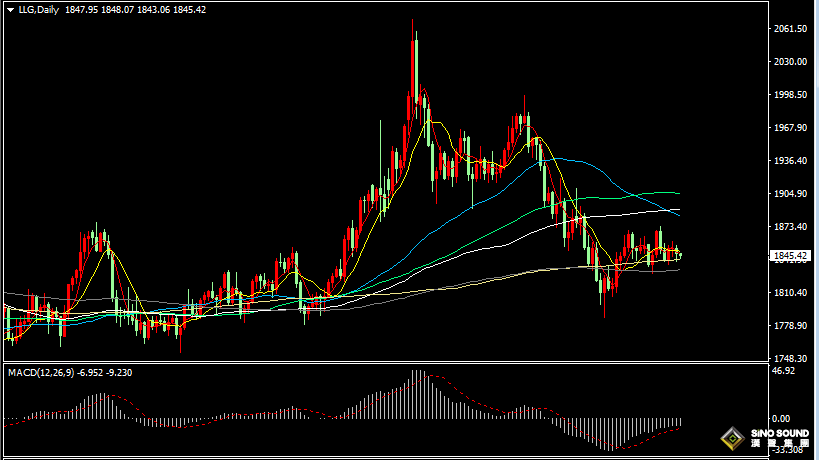Image resolution: width=819 pixels, height=460 pixels.
Task: Click the deepest negative MACD histogram bar
Action: coord(612,434)
